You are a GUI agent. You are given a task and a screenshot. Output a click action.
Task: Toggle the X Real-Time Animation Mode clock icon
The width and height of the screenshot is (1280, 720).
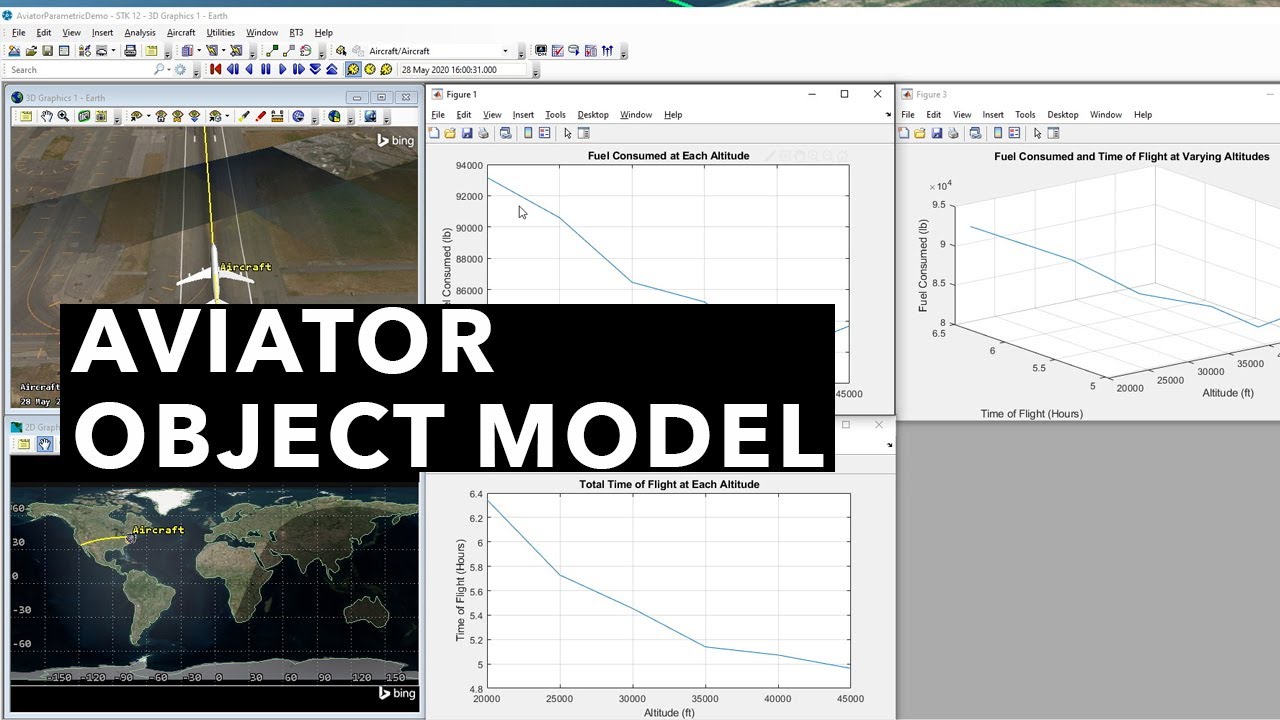point(386,69)
